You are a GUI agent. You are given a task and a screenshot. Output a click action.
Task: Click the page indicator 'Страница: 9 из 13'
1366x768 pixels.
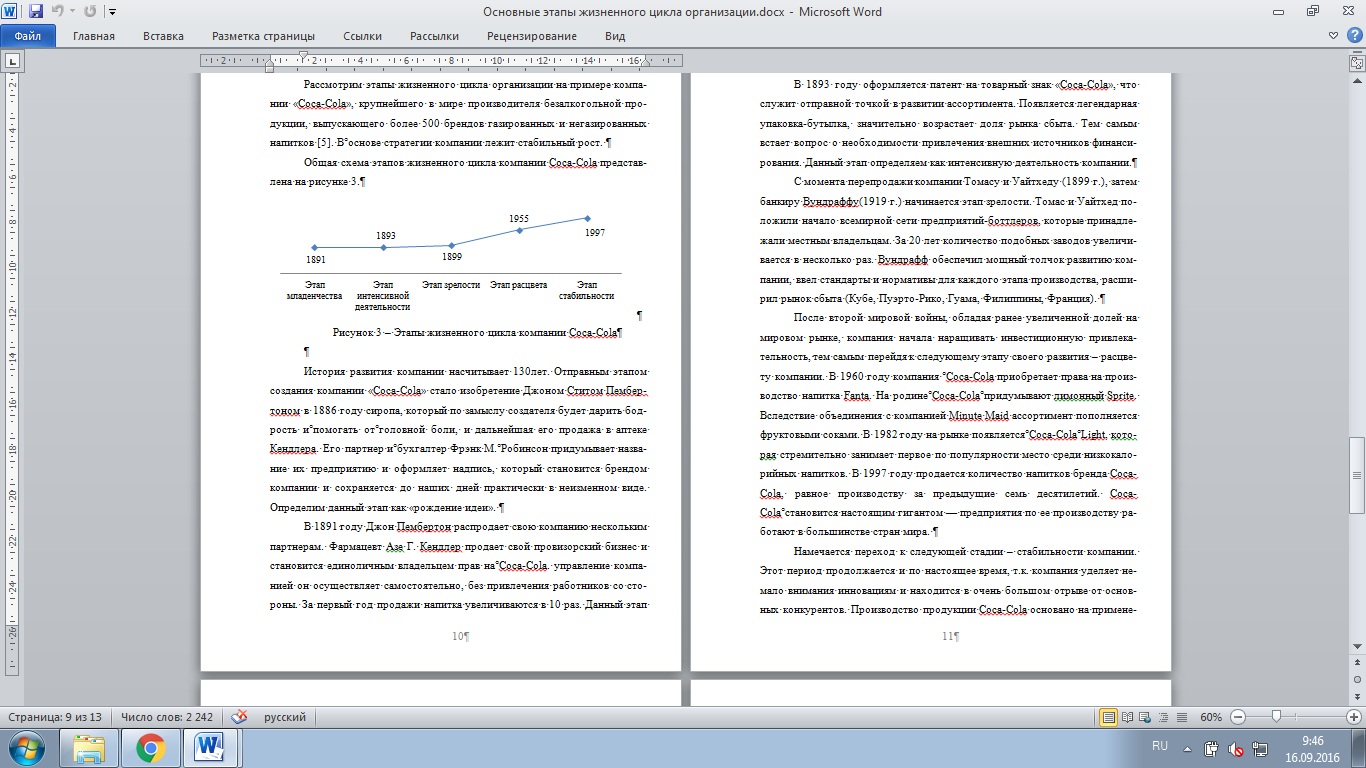56,717
